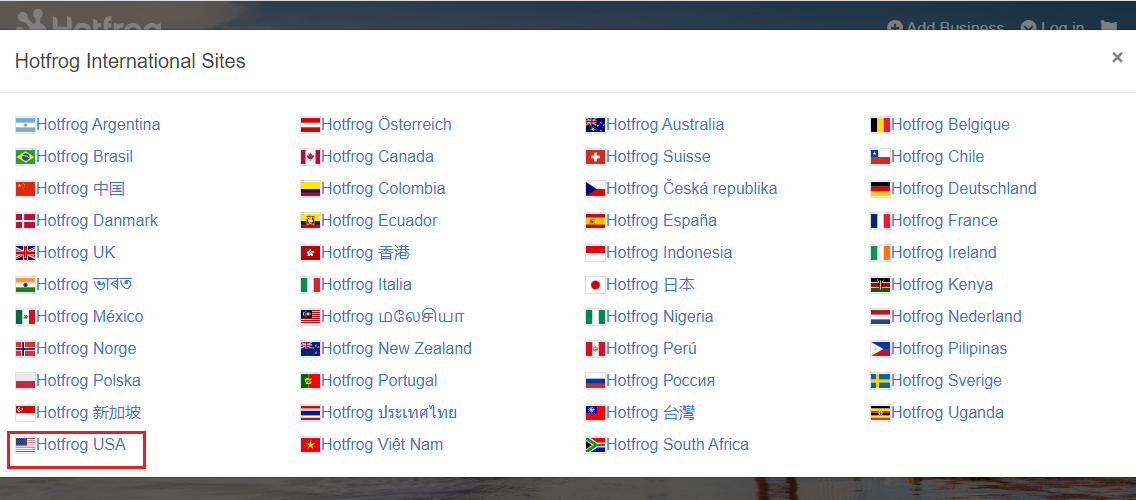1136x500 pixels.
Task: Click the Argentina flag icon
Action: (25, 125)
